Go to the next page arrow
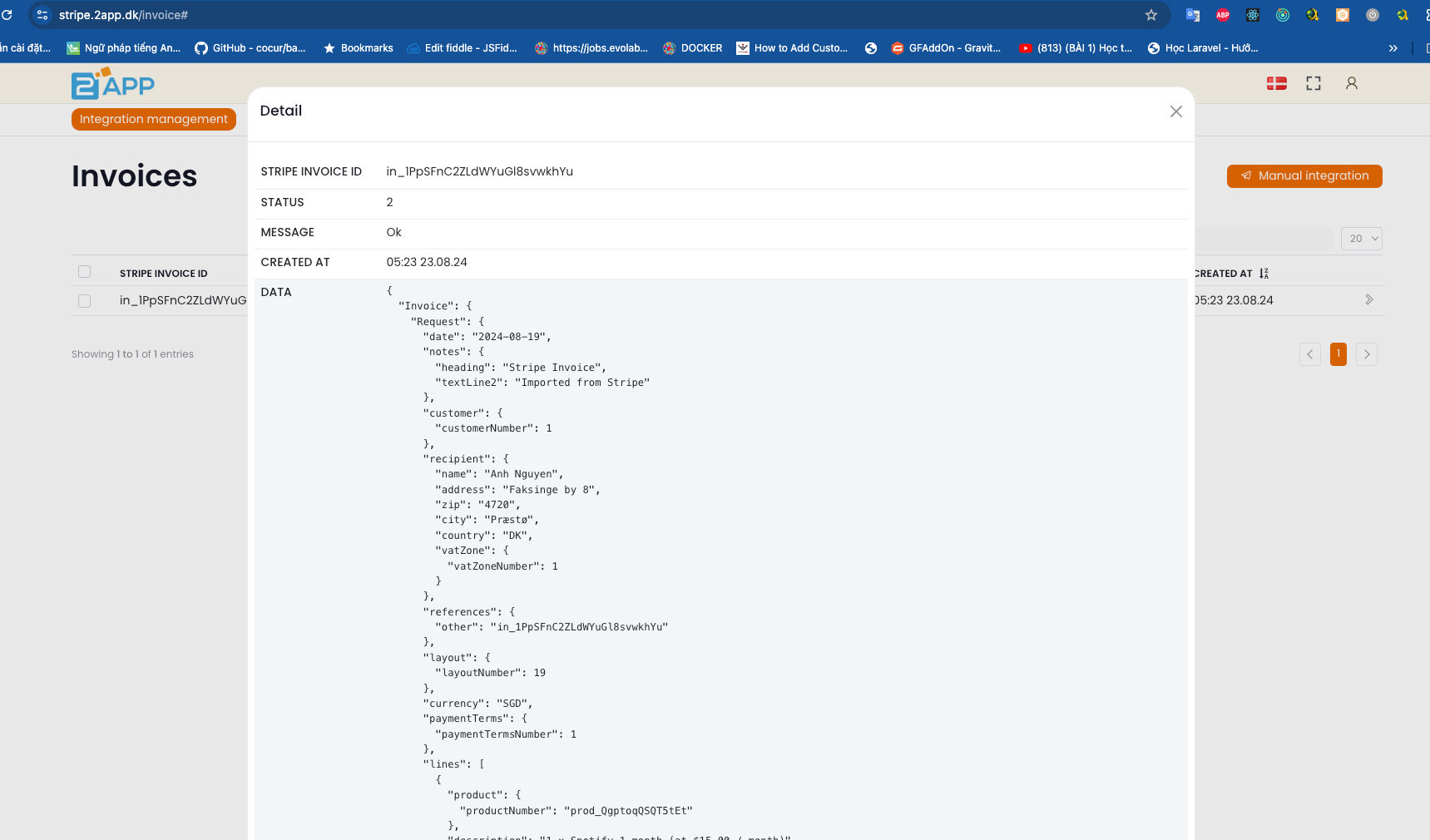 click(x=1366, y=354)
